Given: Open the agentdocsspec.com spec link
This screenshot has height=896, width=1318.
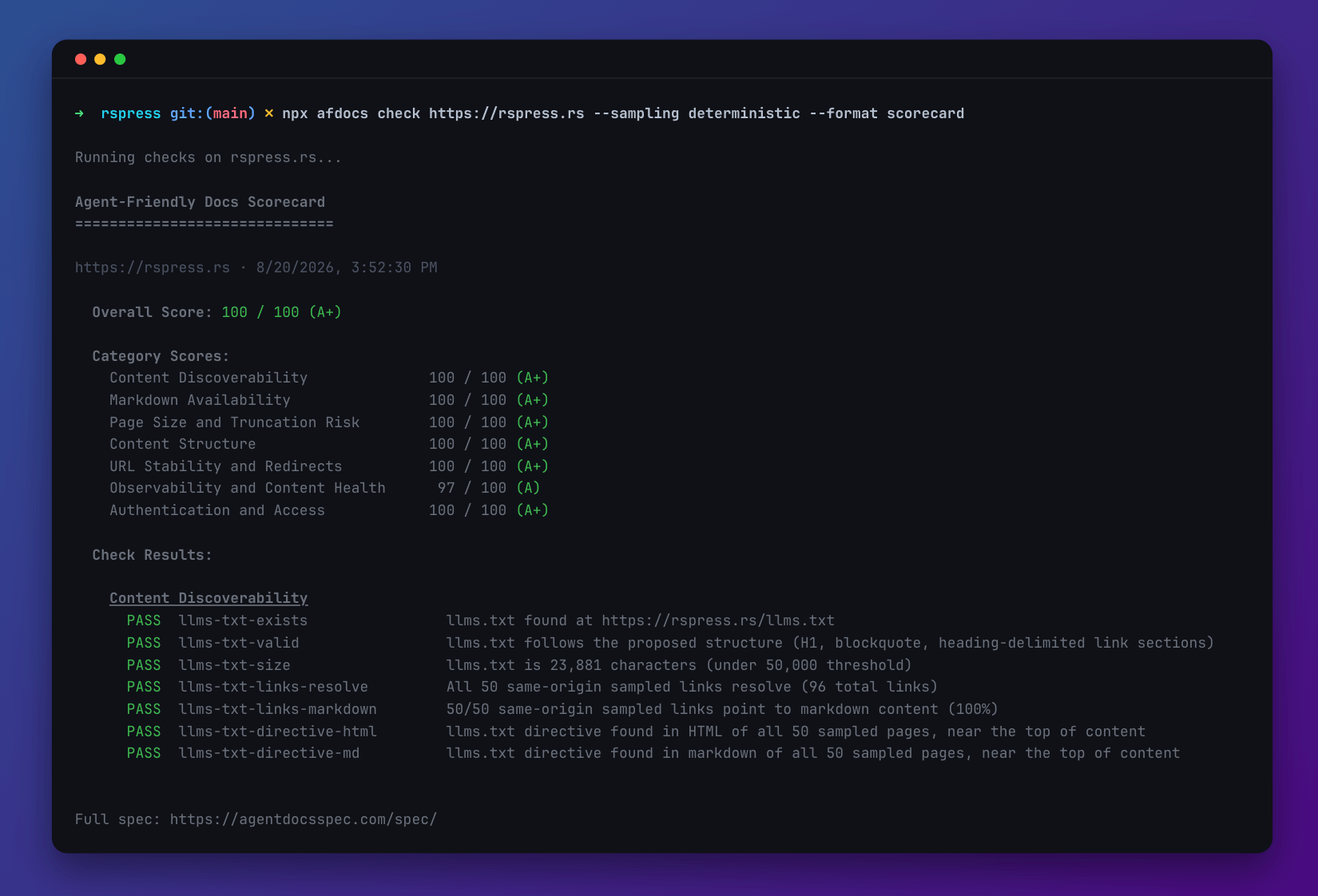Looking at the screenshot, I should pos(304,819).
